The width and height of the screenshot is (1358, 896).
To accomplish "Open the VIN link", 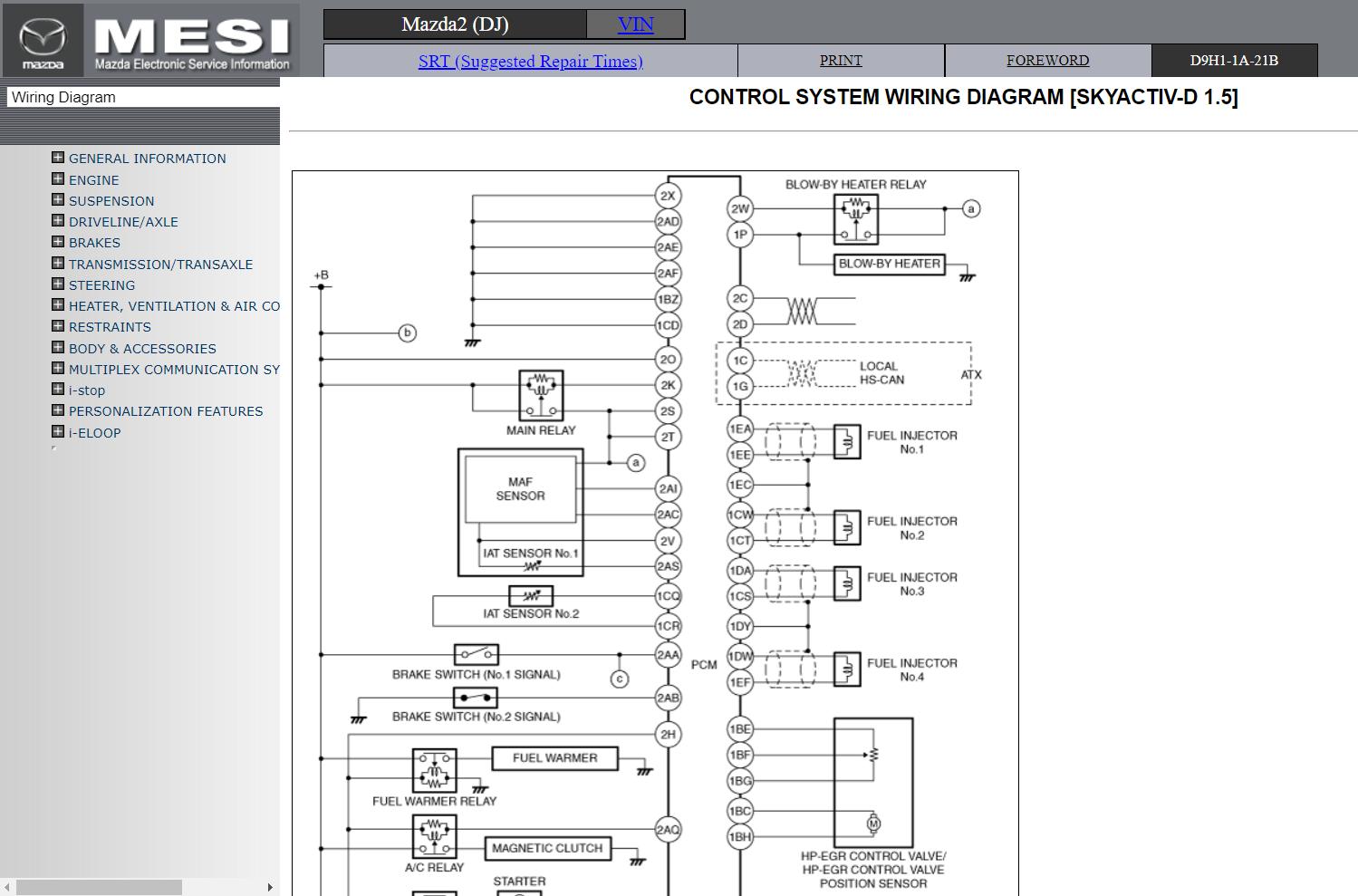I will [634, 24].
